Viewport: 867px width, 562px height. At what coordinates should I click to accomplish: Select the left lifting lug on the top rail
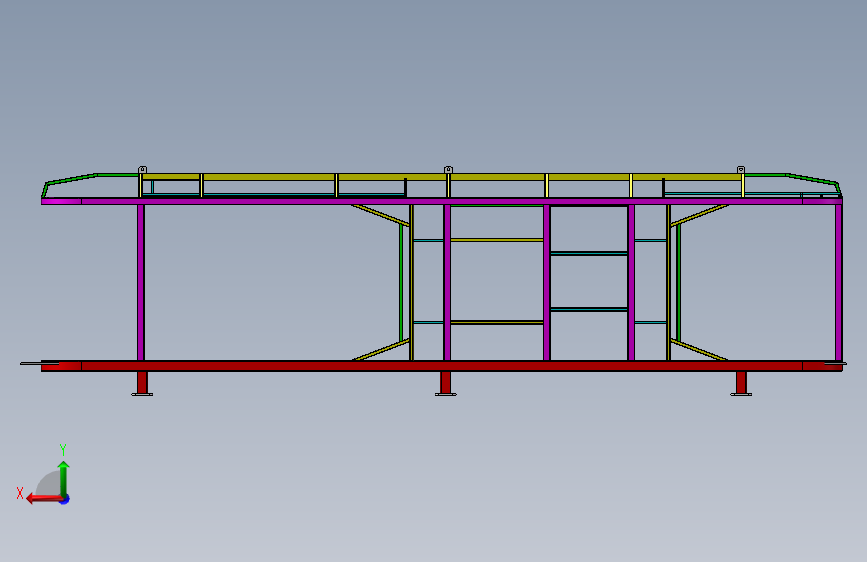(142, 170)
